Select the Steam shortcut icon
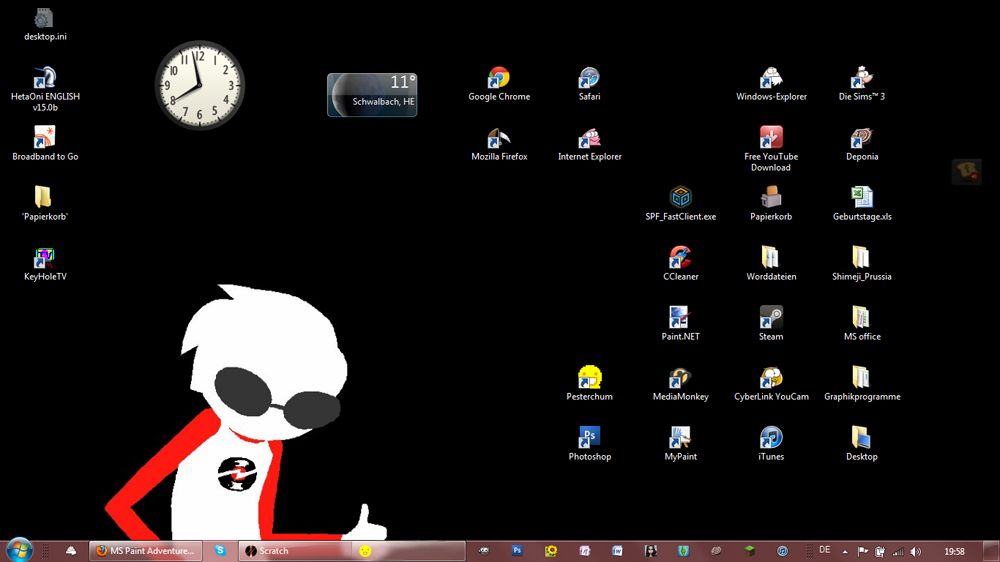 [771, 319]
